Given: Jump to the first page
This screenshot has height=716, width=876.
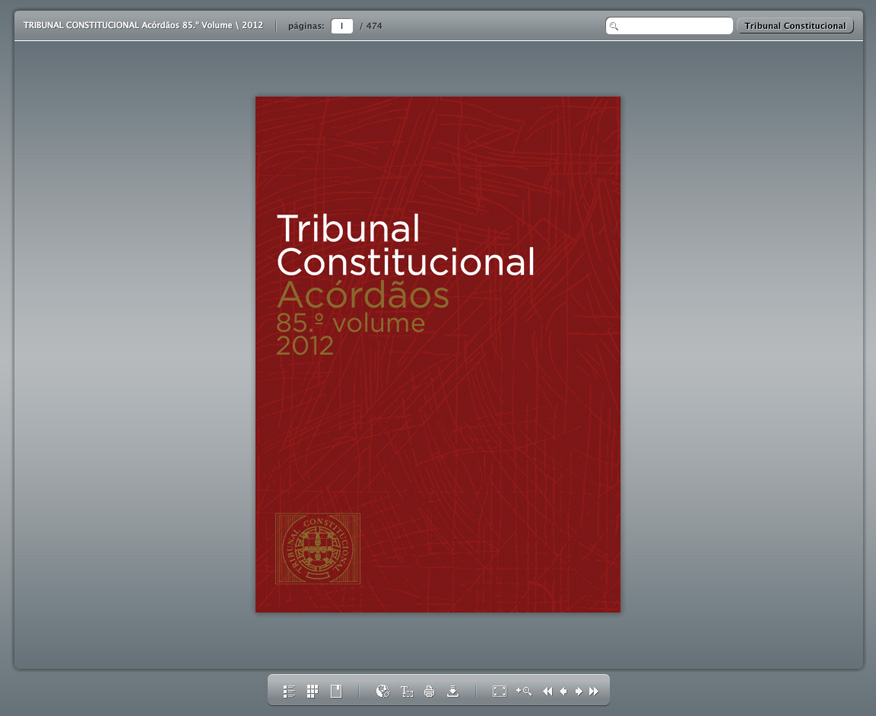Looking at the screenshot, I should tap(547, 691).
